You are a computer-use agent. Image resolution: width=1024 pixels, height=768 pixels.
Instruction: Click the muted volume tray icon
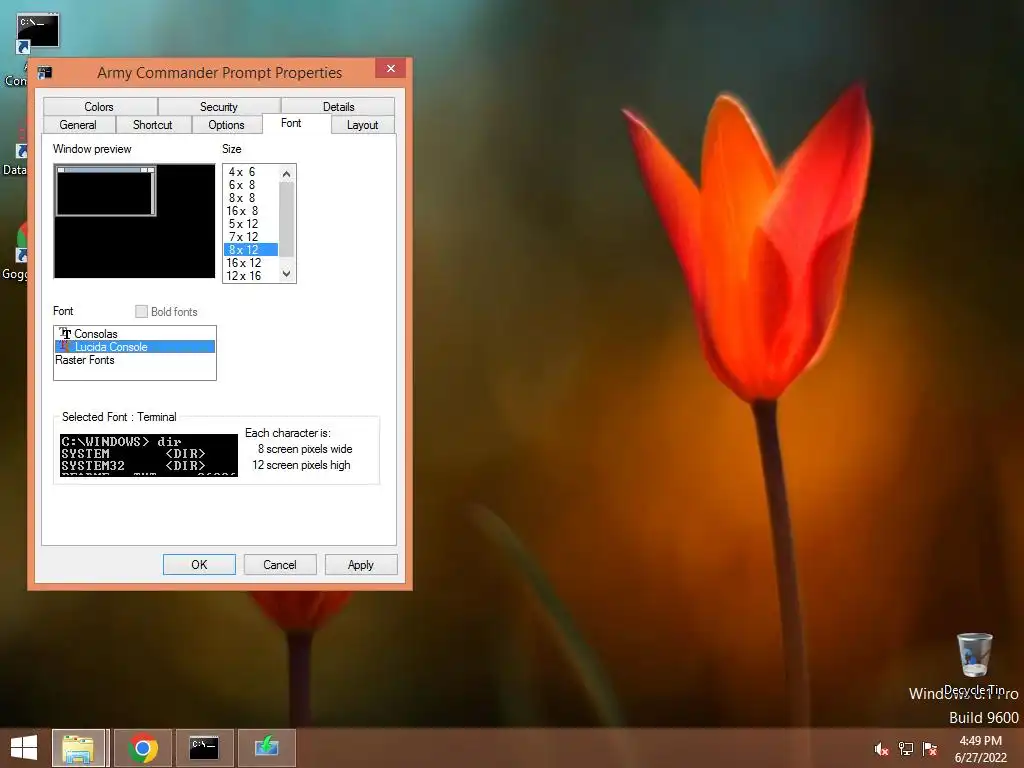[x=881, y=749]
